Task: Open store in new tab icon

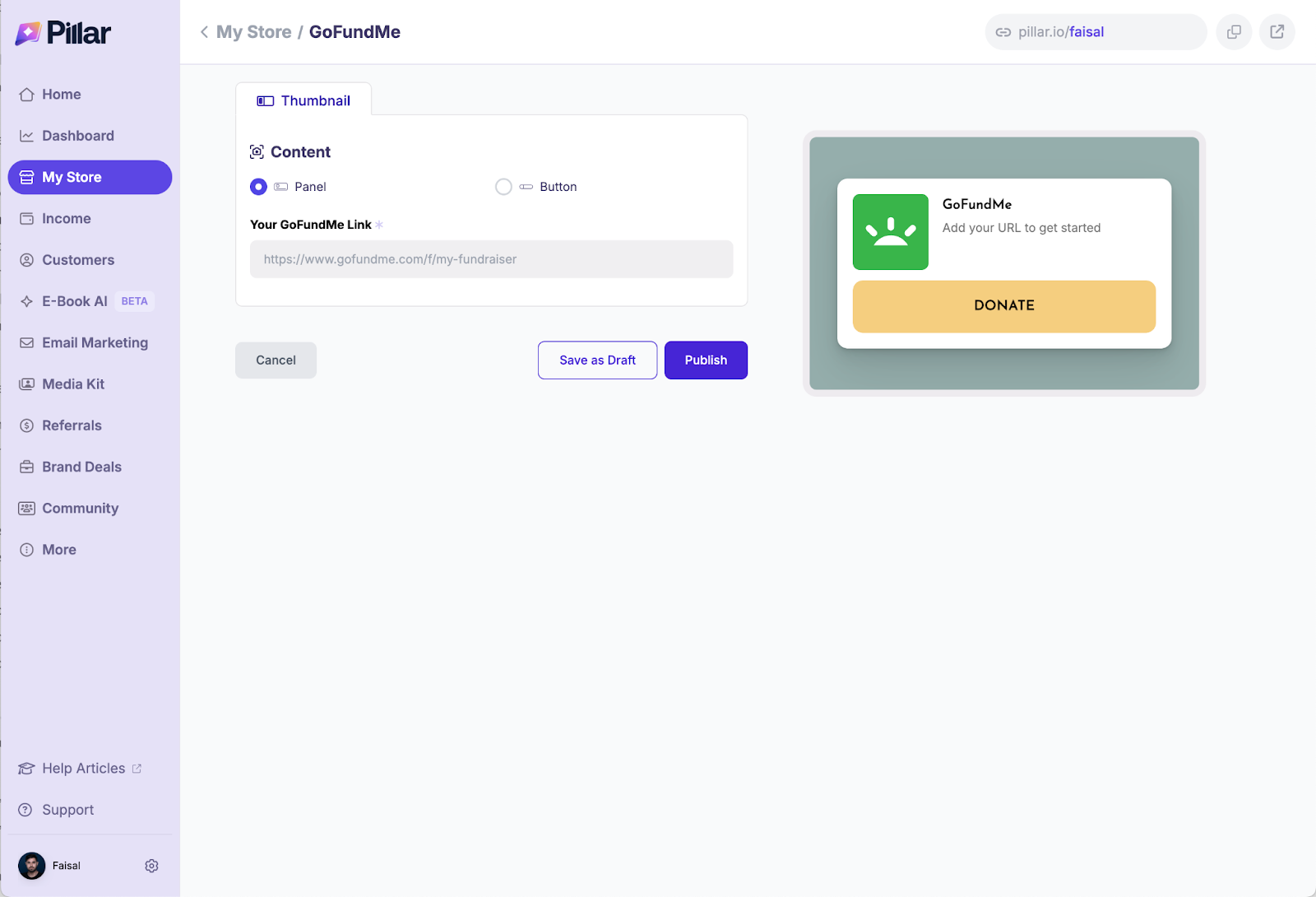Action: pos(1277,32)
